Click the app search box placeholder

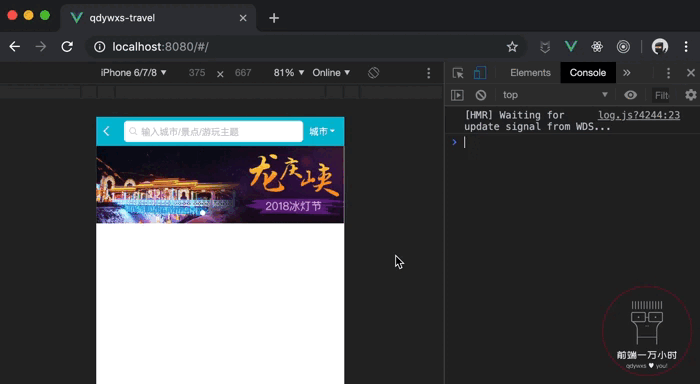pos(213,131)
